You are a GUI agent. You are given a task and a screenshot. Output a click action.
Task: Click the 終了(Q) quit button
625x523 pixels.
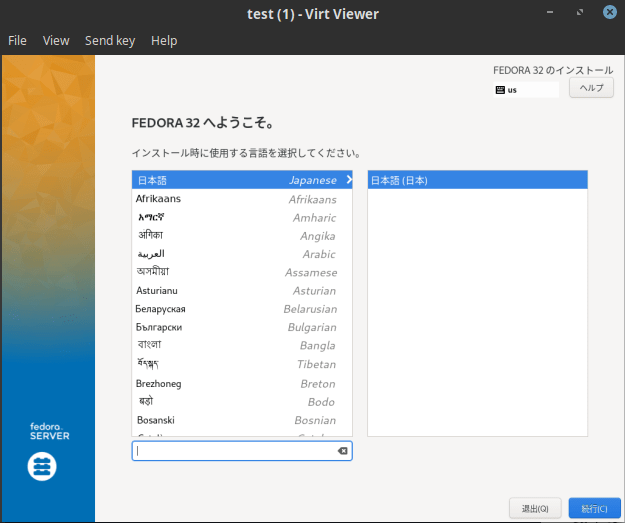pyautogui.click(x=535, y=509)
